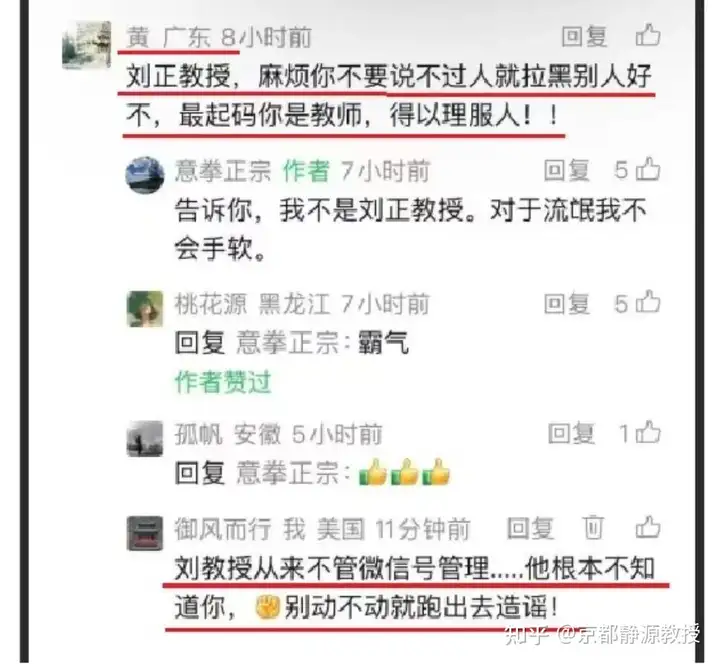
Task: Tap 意拳正宗 mention in 桃花源's reply
Action: pyautogui.click(x=287, y=343)
